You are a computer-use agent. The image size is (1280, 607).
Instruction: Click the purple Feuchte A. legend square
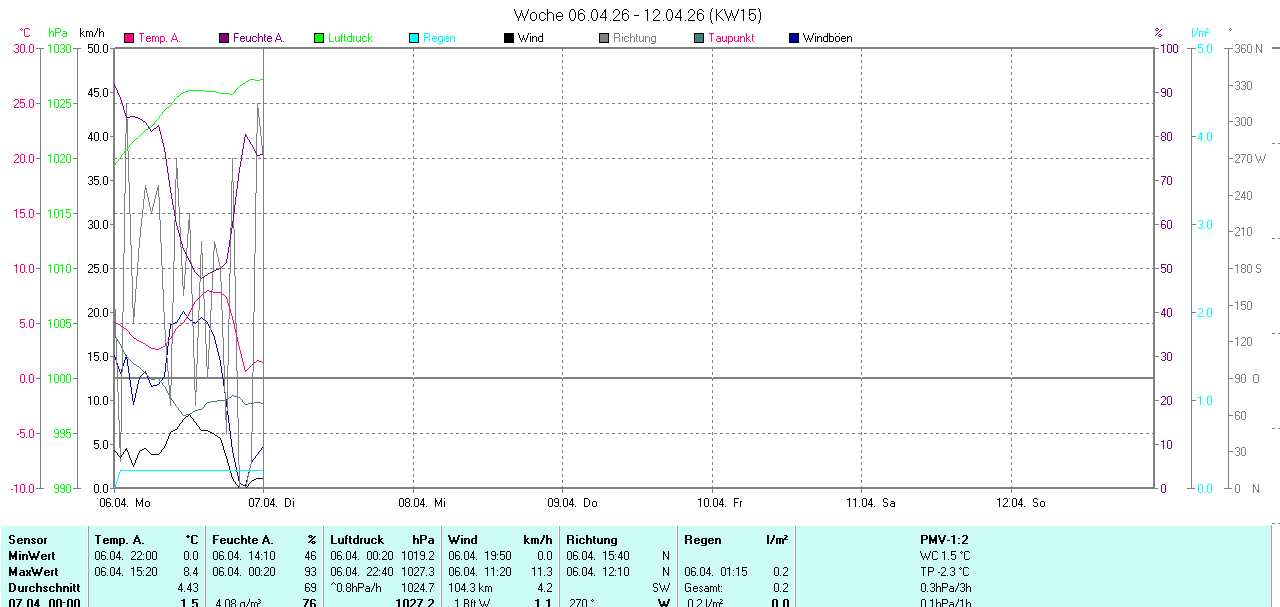pos(224,38)
